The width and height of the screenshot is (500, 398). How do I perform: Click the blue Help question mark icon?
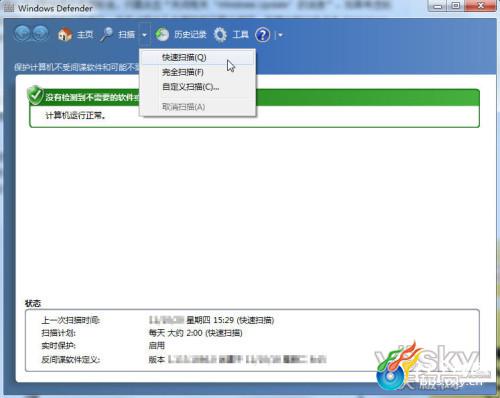(263, 35)
